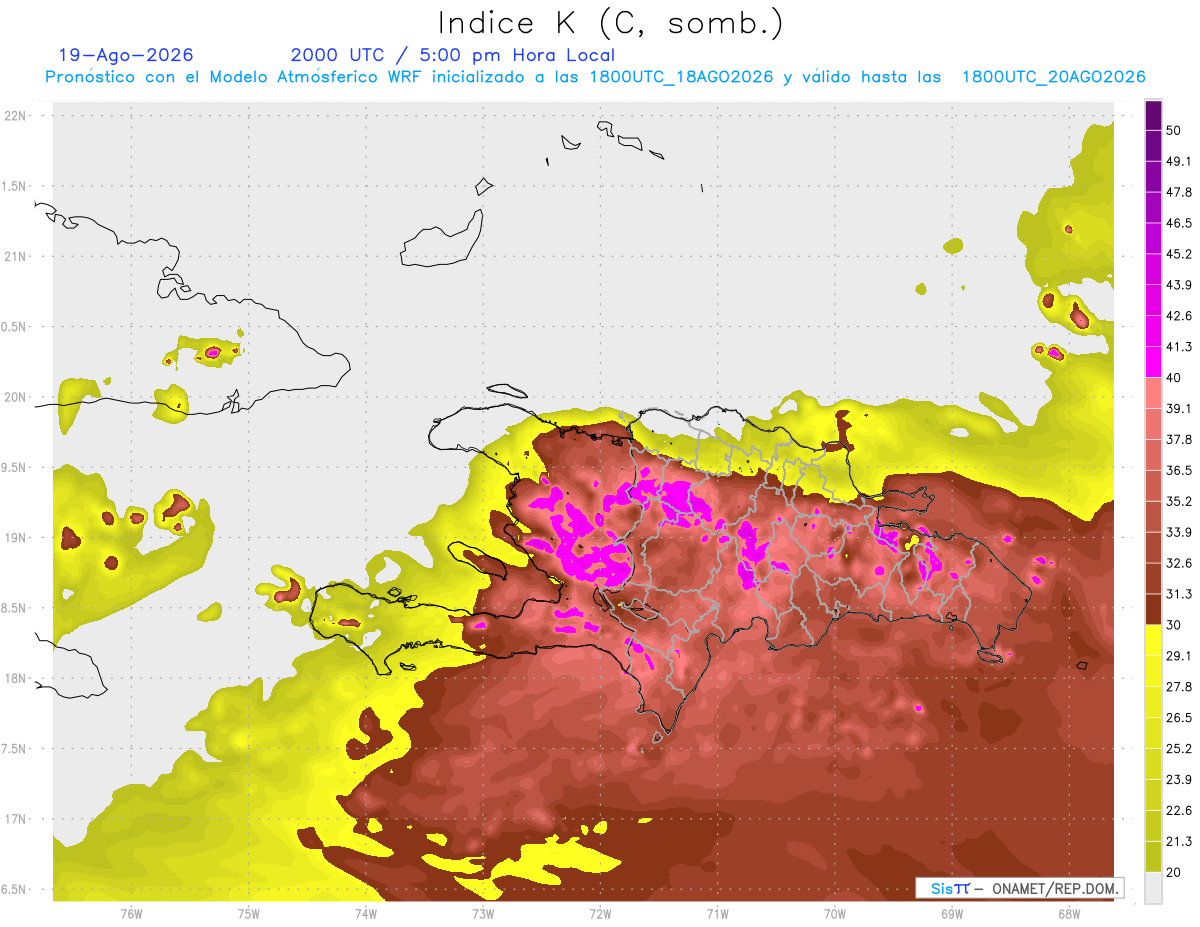The height and width of the screenshot is (927, 1200).
Task: Click the colorbar value '37.8'
Action: (1179, 440)
